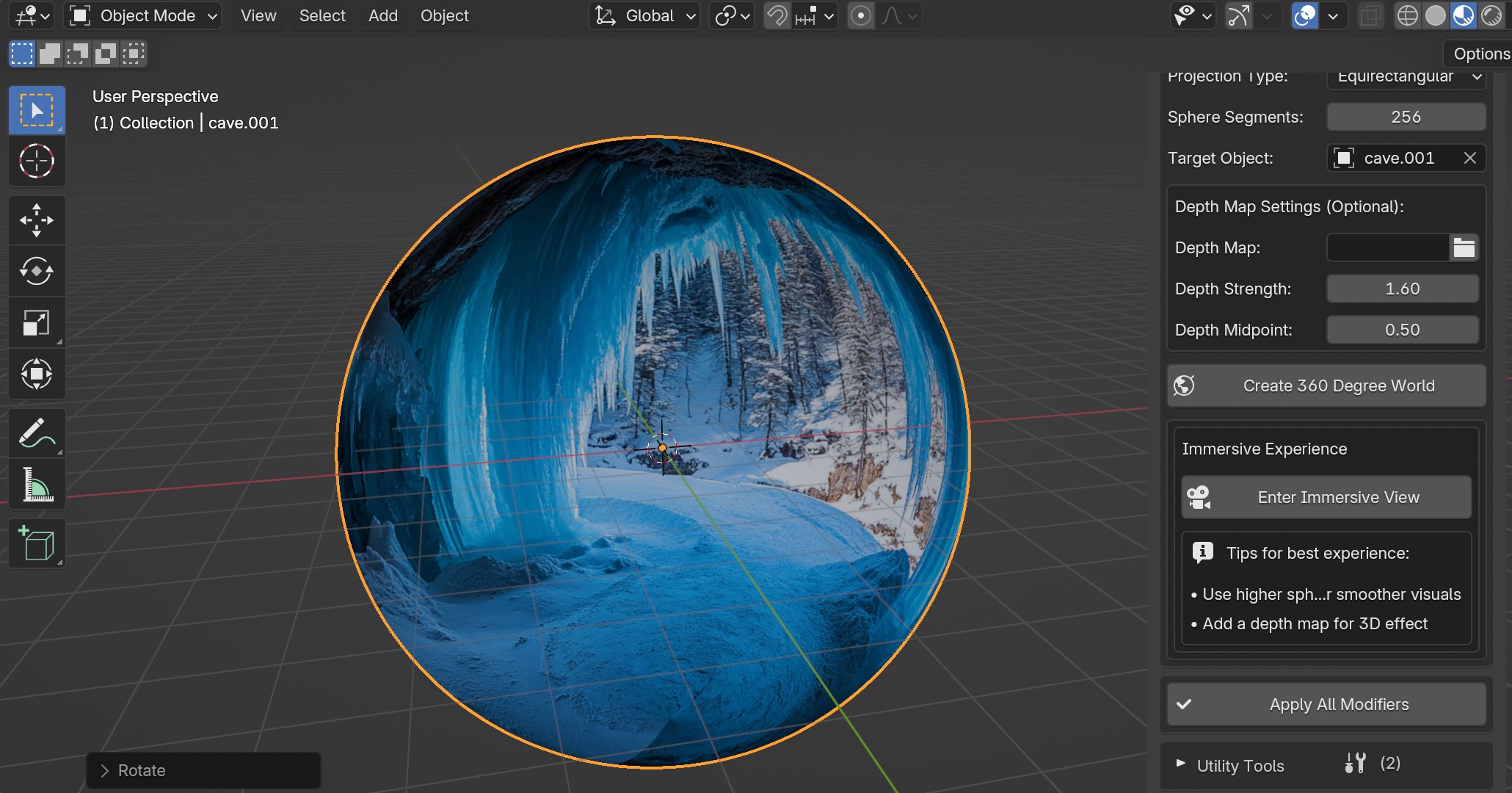Open the overlays options dropdown arrow
1512x793 pixels.
pyautogui.click(x=1333, y=15)
